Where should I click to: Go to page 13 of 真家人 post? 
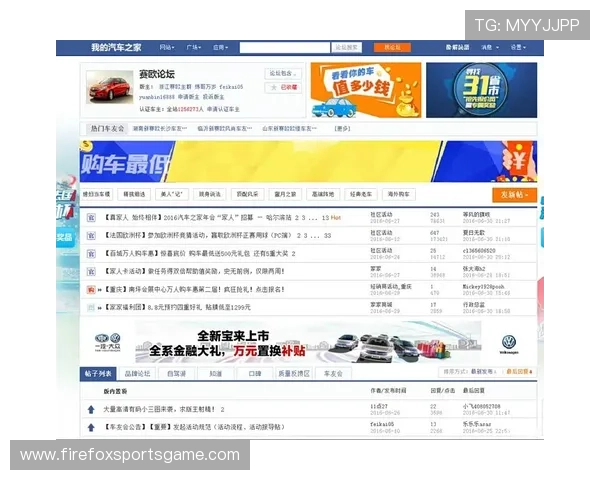tap(325, 218)
